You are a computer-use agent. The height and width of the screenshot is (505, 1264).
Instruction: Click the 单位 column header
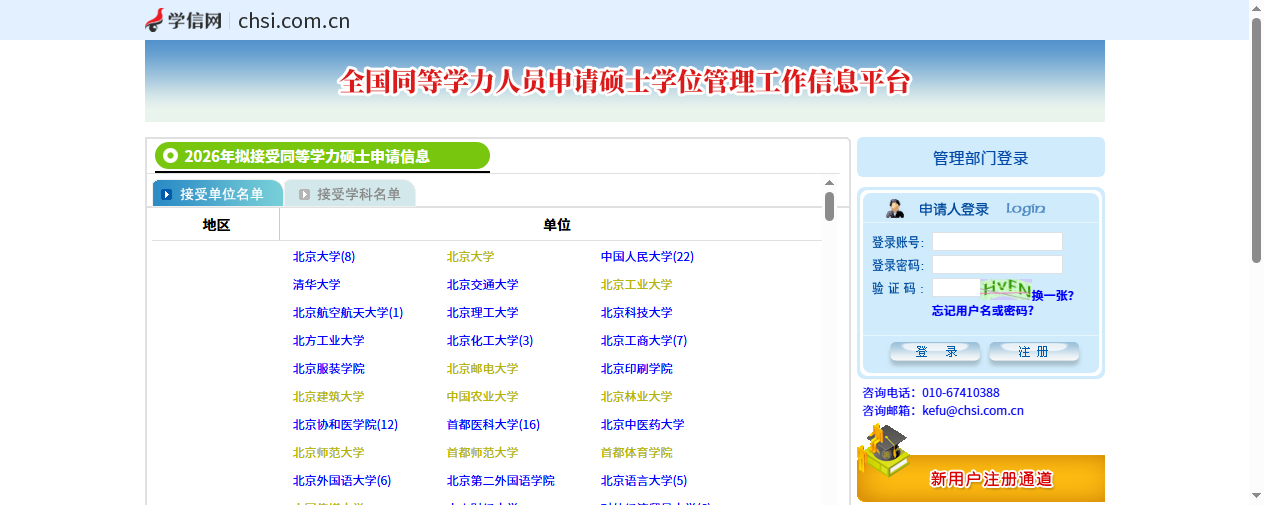point(557,225)
